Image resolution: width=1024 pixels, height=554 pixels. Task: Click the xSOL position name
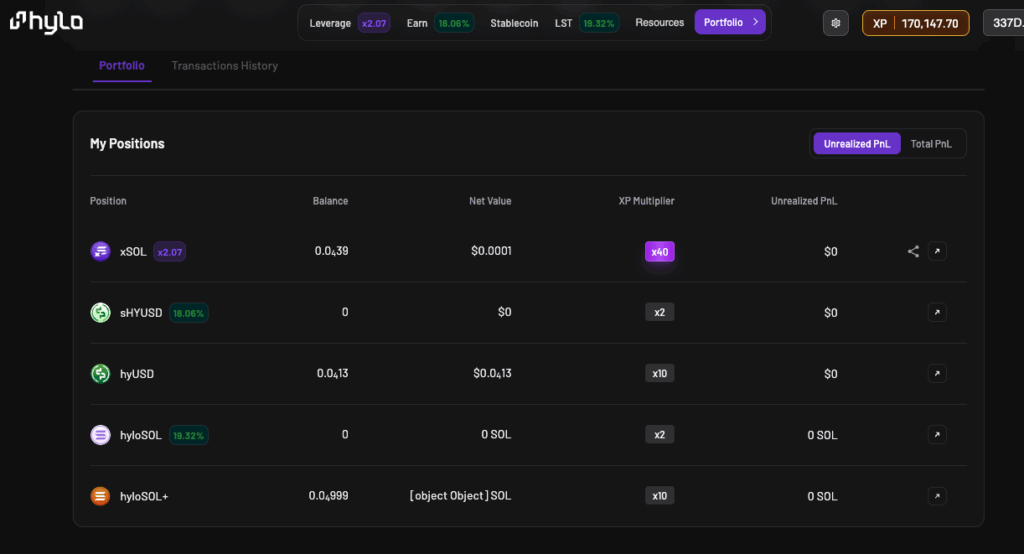pos(133,252)
